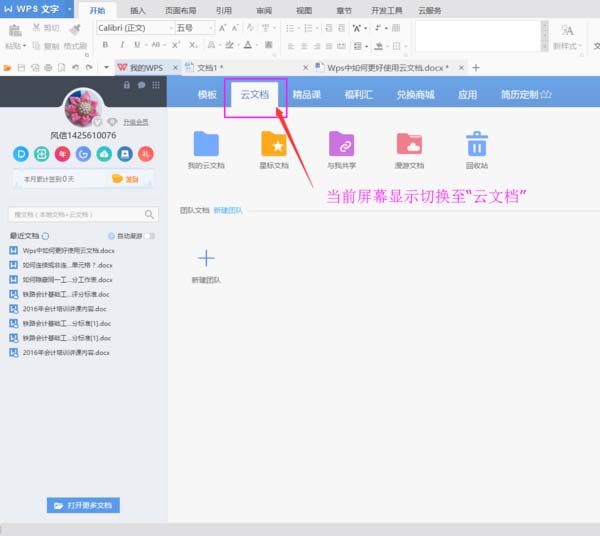Click the 粘贴 paste icon

point(15,31)
